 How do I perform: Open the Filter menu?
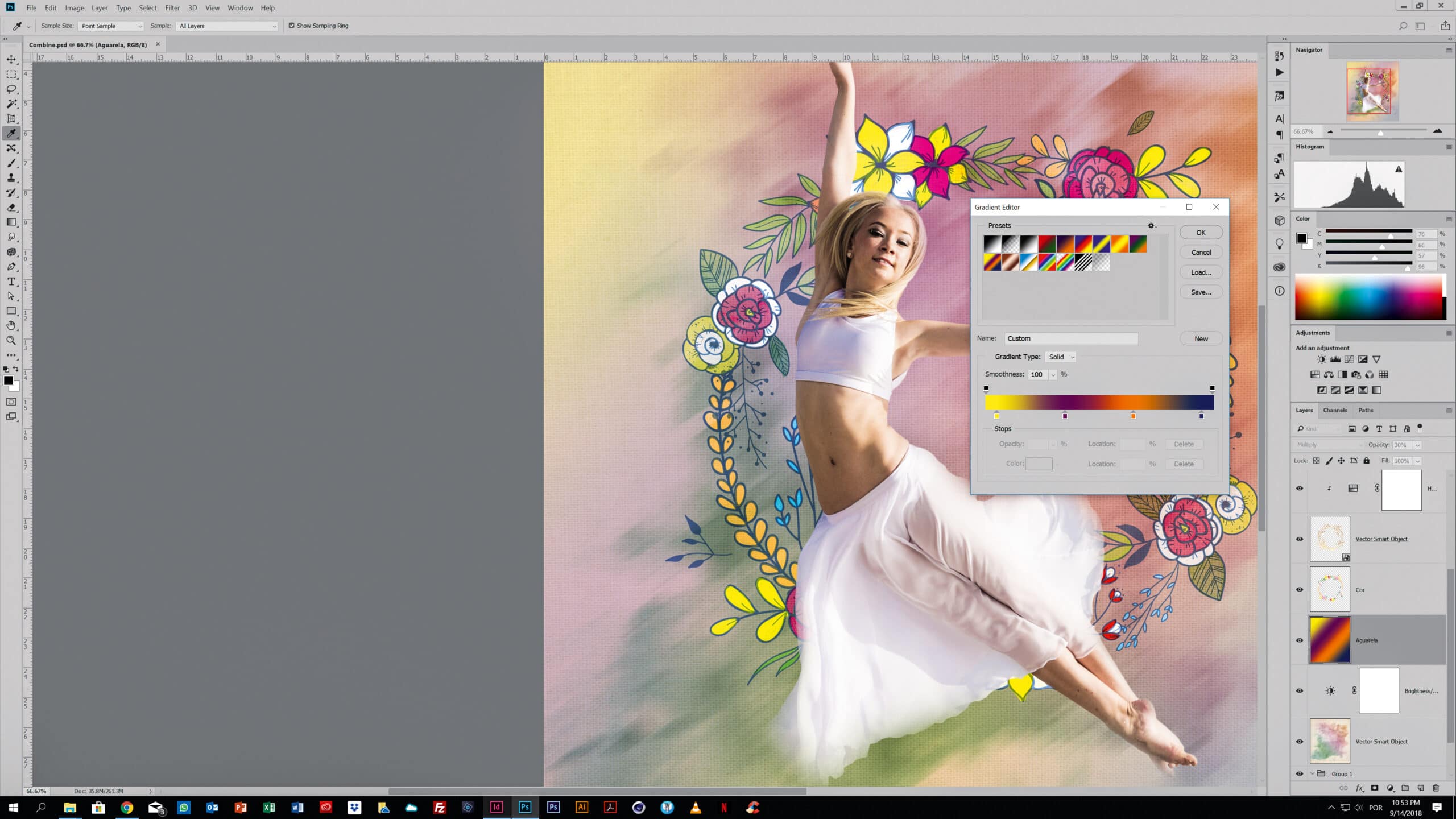[172, 8]
